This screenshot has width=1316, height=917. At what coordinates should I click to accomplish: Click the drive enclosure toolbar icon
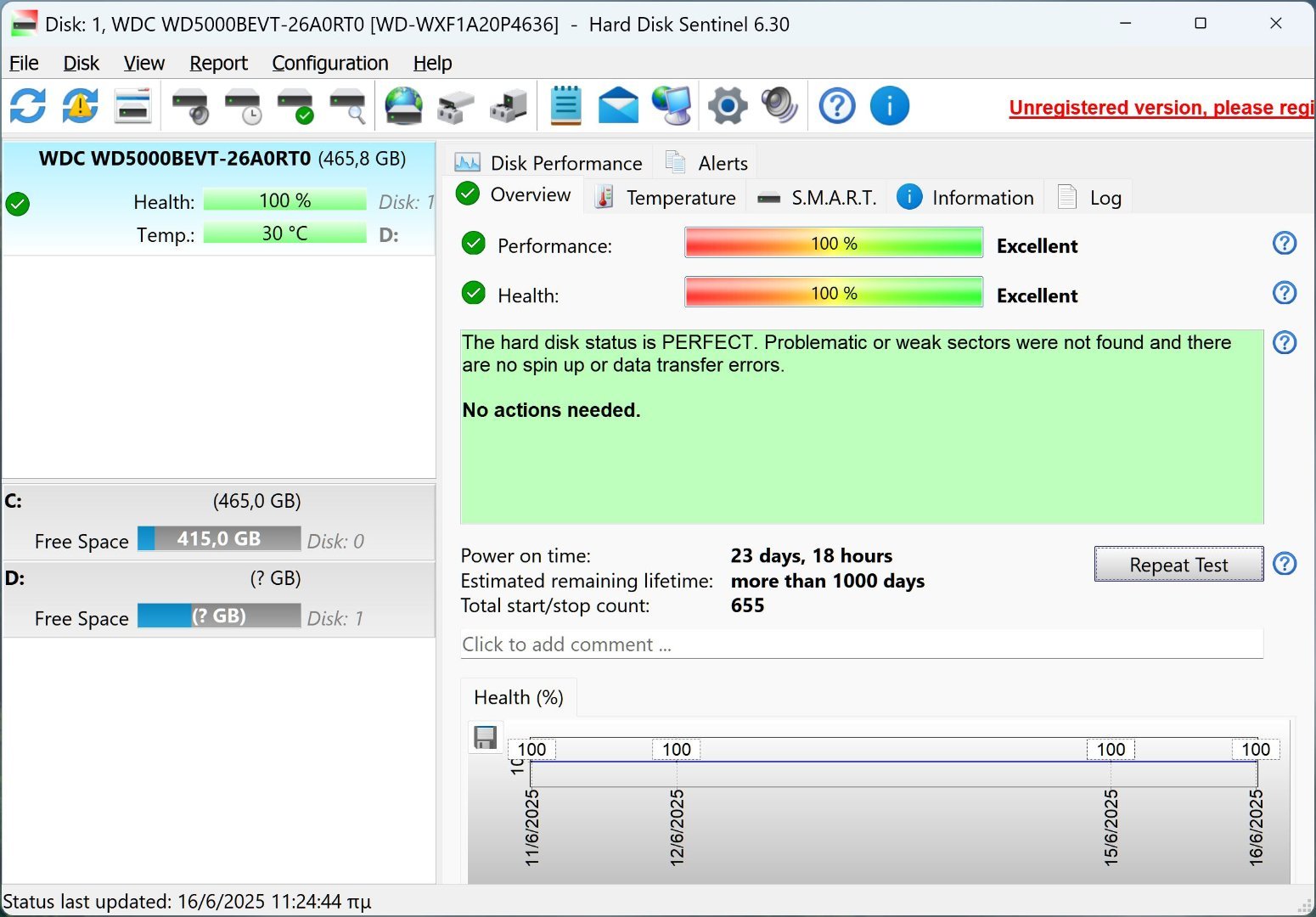tap(509, 106)
